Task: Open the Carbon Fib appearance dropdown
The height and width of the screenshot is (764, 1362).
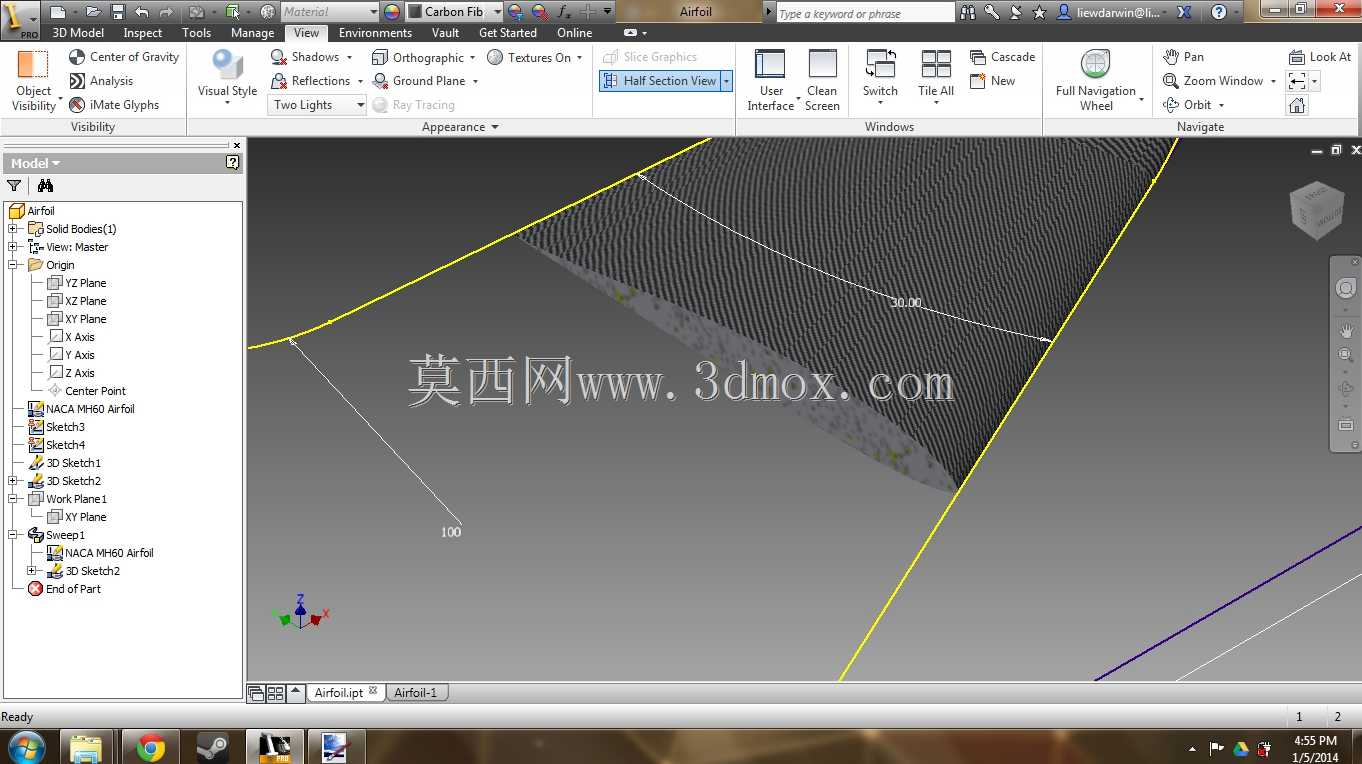Action: pyautogui.click(x=454, y=12)
